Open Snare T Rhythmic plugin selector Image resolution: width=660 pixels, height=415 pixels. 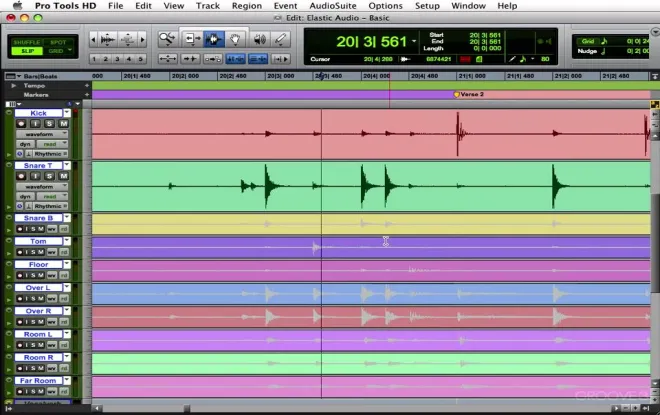click(x=49, y=206)
